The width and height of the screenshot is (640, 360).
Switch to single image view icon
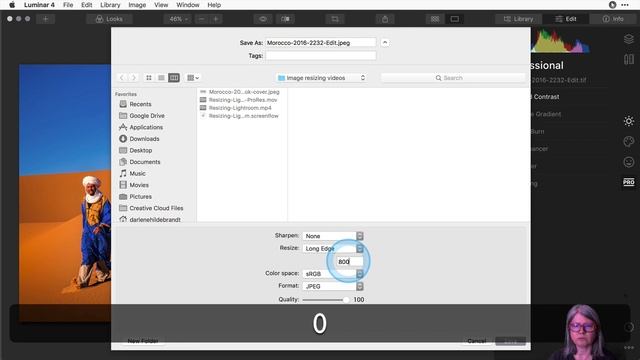(454, 19)
